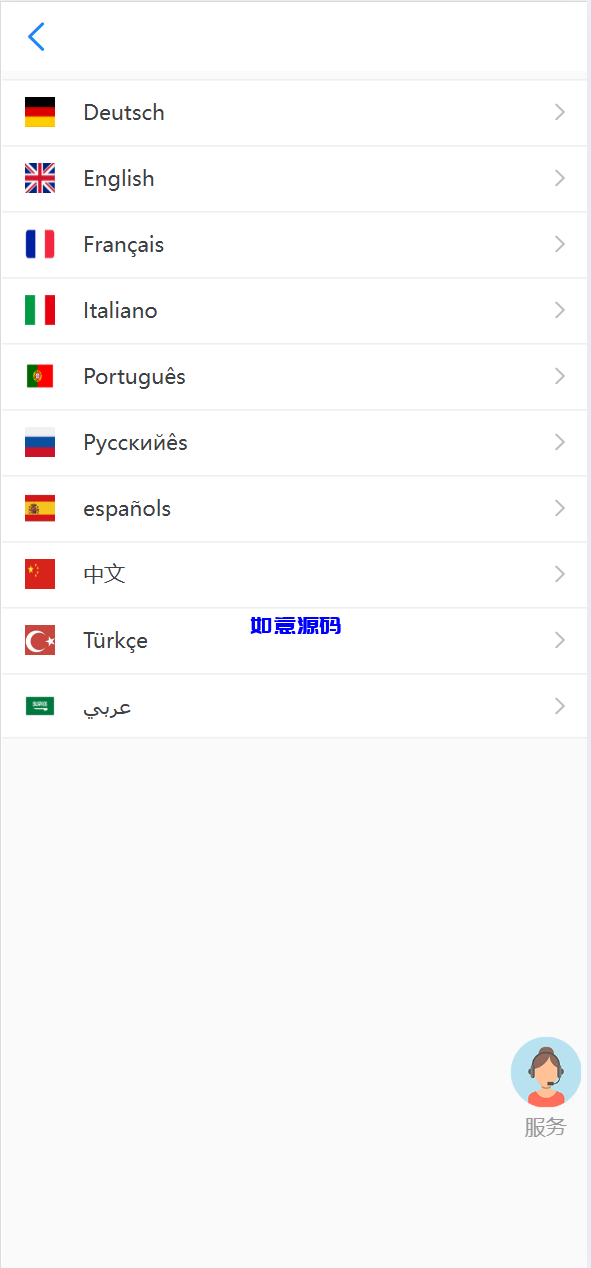Expand the Deutsch row chevron
The height and width of the screenshot is (1268, 591).
(x=560, y=112)
